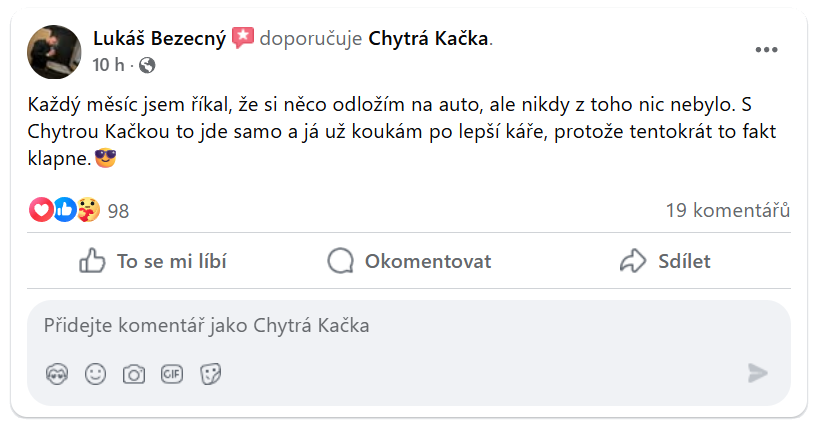The height and width of the screenshot is (430, 822).
Task: Open the 10 h post timestamp
Action: 107,66
